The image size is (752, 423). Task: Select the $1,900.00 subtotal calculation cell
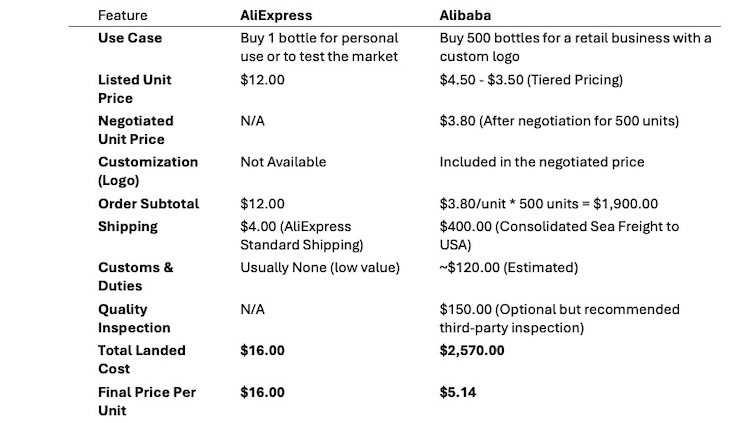pos(549,204)
